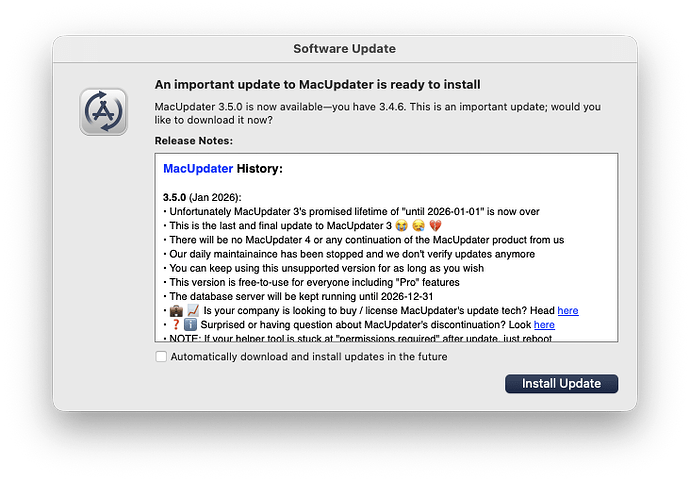This screenshot has width=690, height=480.
Task: Click the red question mark emoji
Action: (x=176, y=325)
